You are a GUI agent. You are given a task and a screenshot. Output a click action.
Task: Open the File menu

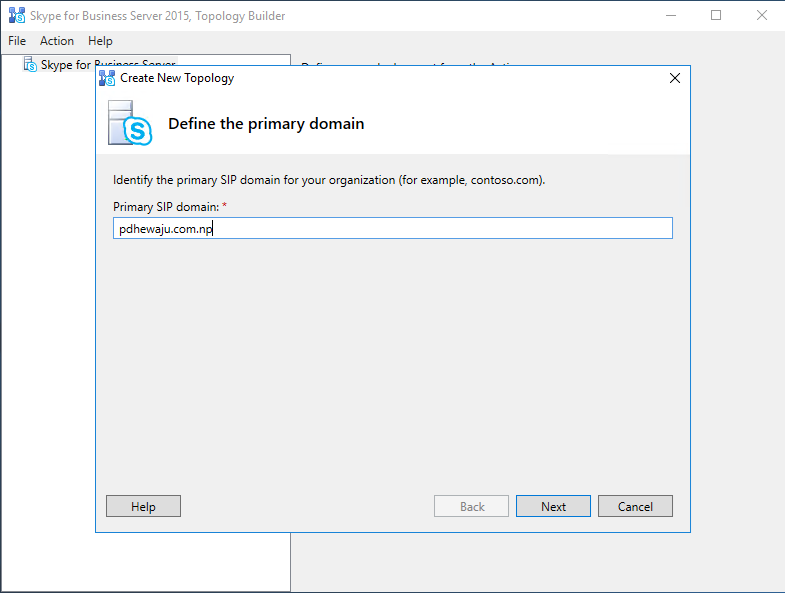click(17, 41)
